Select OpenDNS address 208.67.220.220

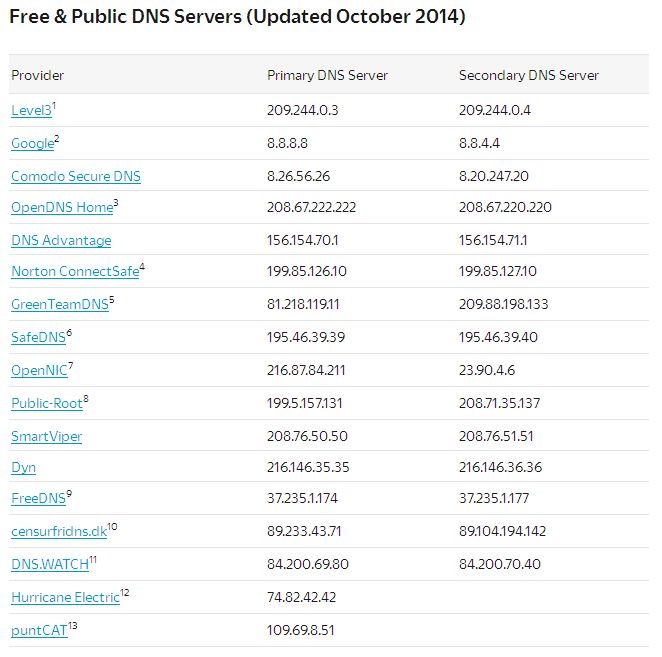pyautogui.click(x=505, y=207)
